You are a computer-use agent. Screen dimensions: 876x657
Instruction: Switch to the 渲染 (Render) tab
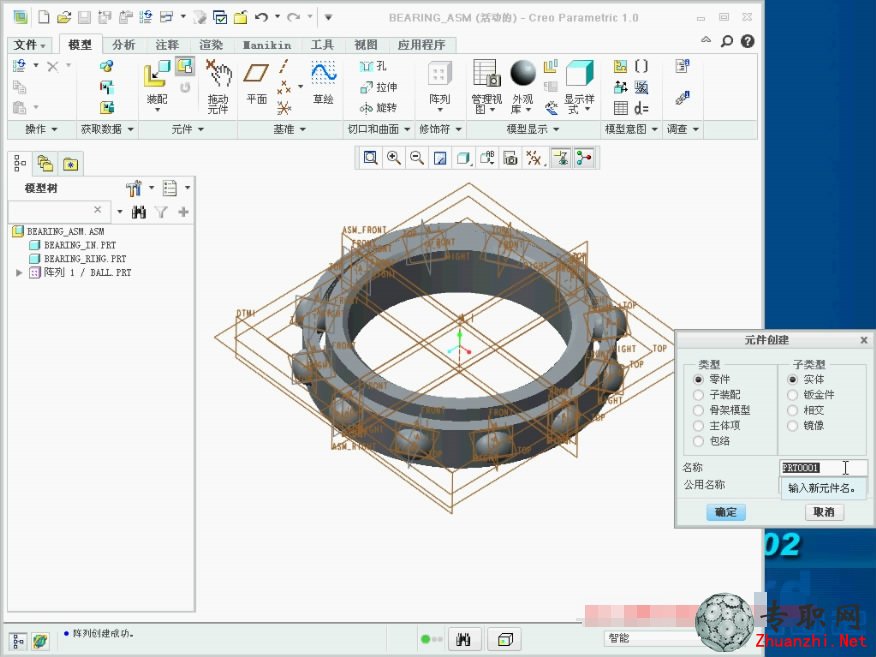(211, 45)
